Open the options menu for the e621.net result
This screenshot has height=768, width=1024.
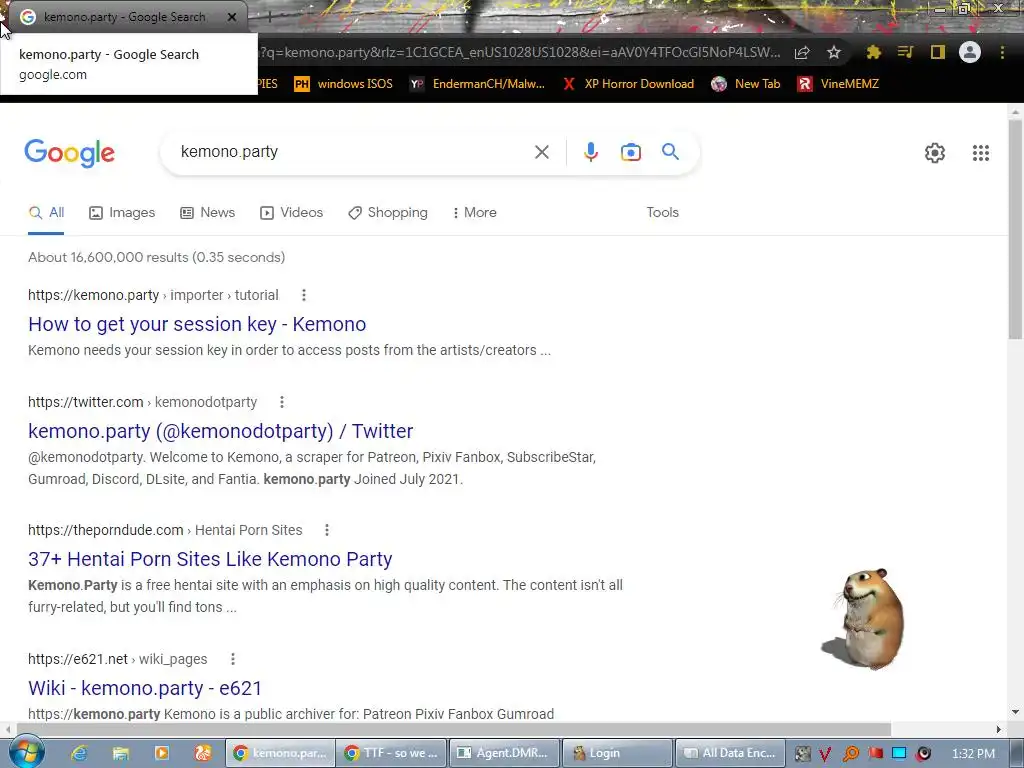pyautogui.click(x=232, y=659)
